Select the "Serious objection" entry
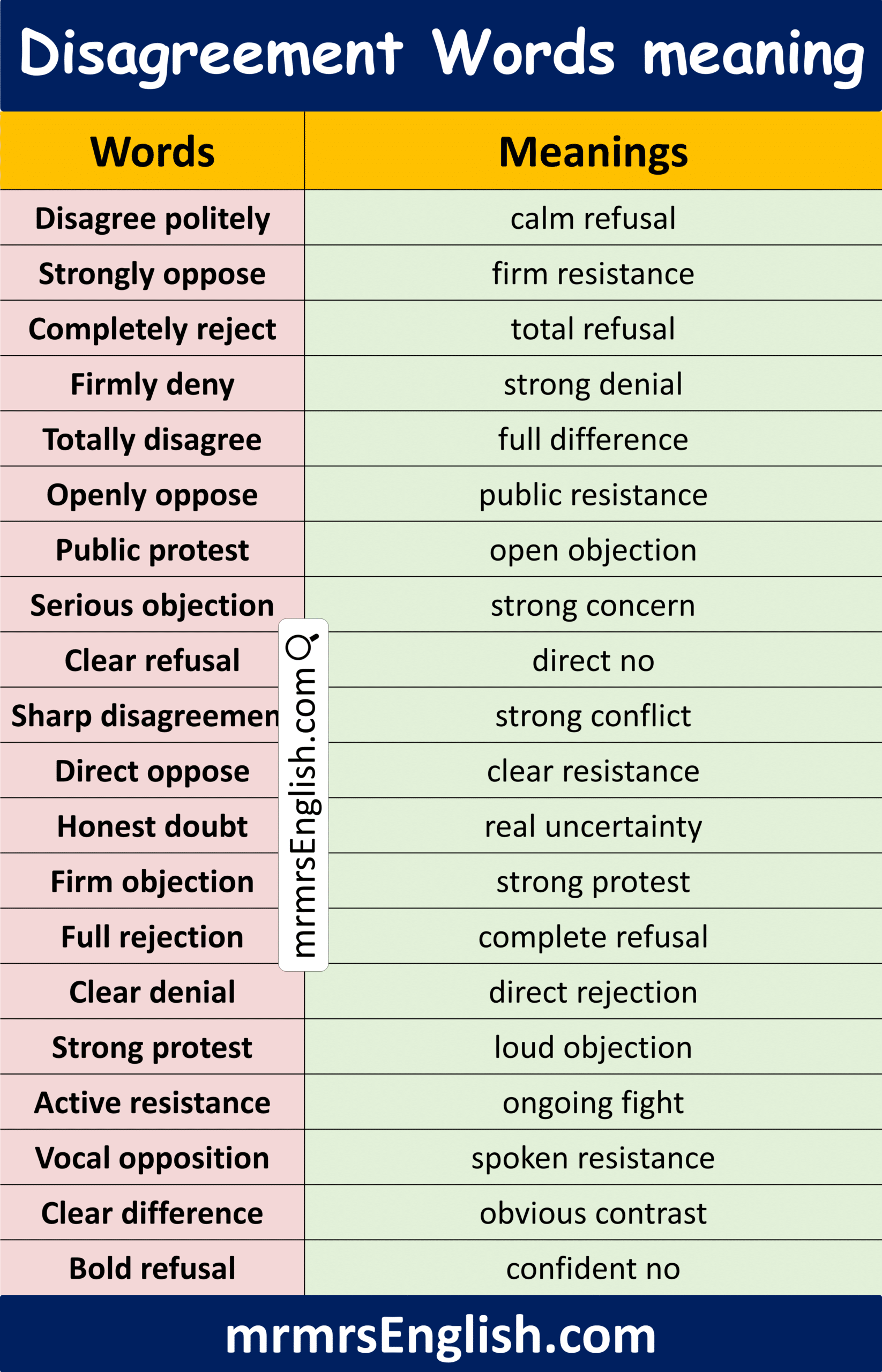882x1372 pixels. click(152, 605)
